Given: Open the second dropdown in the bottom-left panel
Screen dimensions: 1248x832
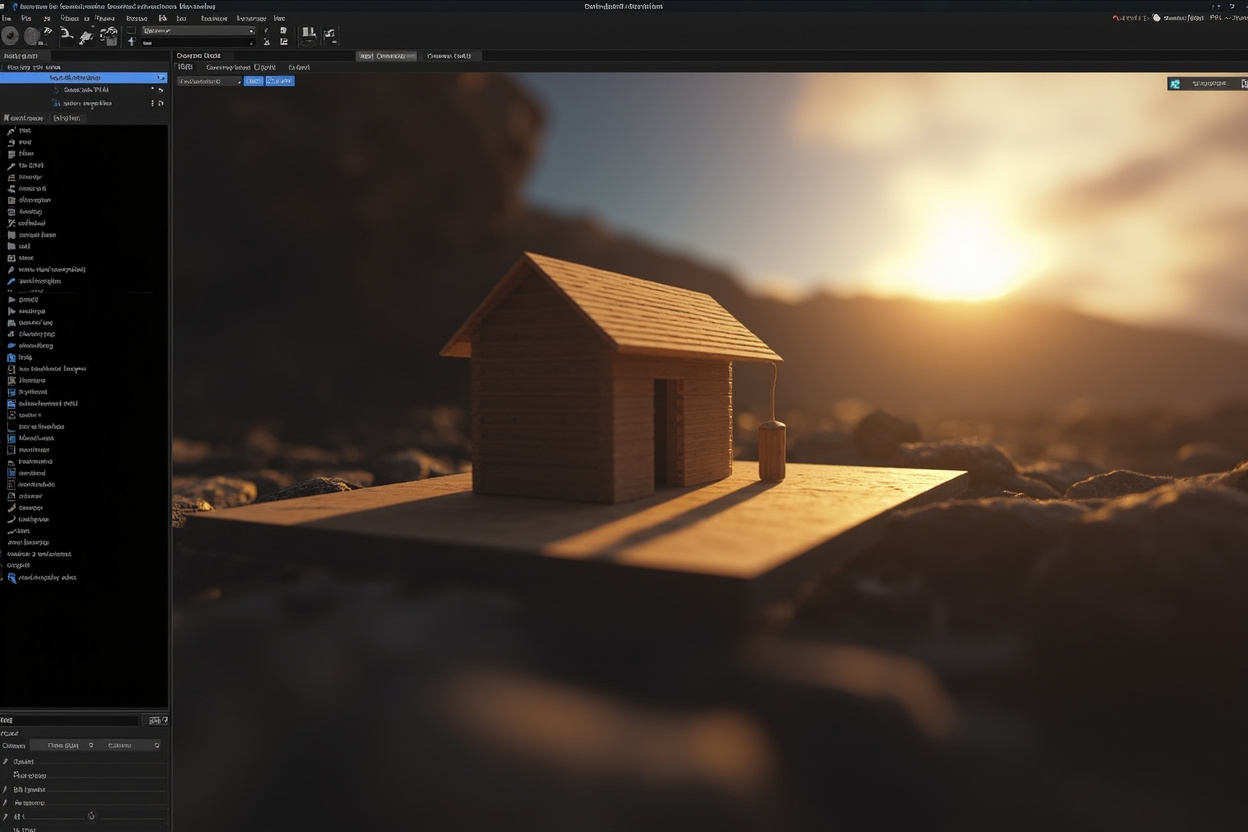Looking at the screenshot, I should (x=129, y=745).
